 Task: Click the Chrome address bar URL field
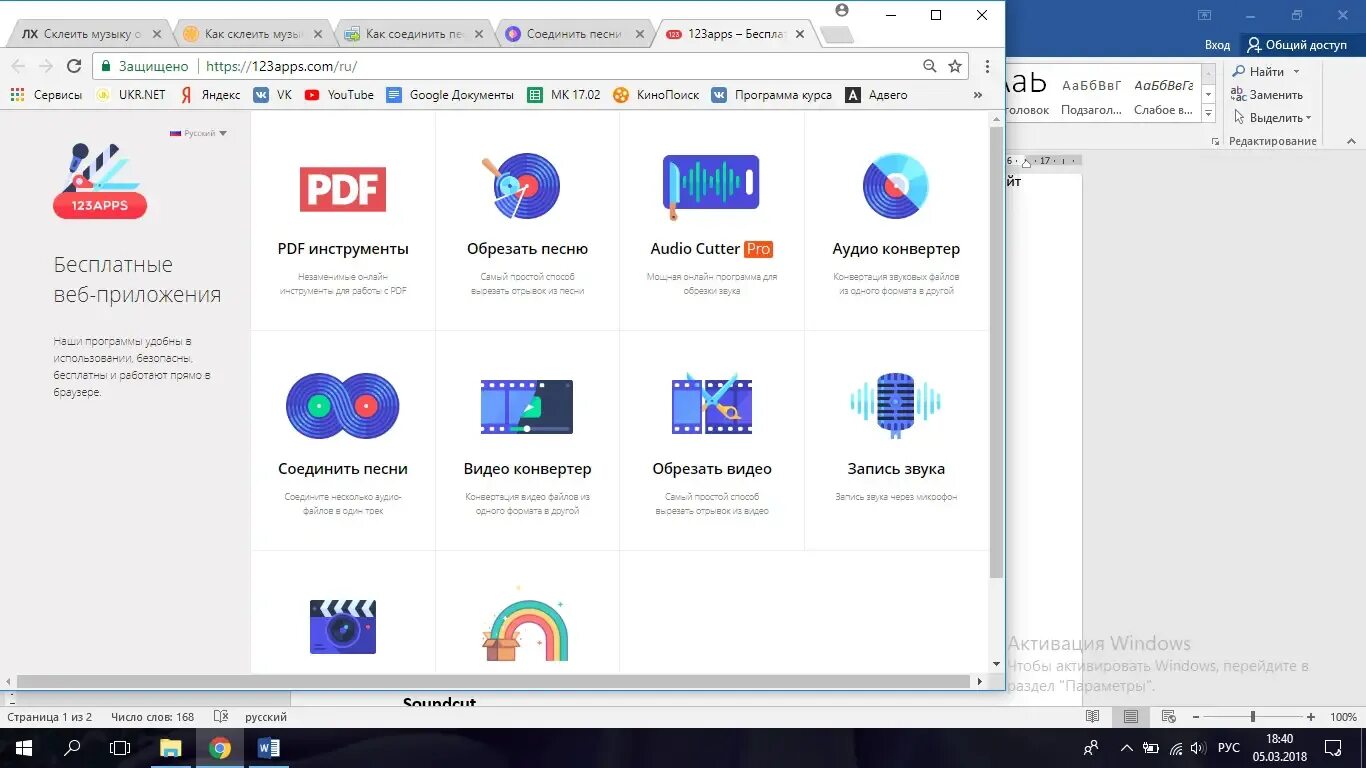click(x=530, y=66)
